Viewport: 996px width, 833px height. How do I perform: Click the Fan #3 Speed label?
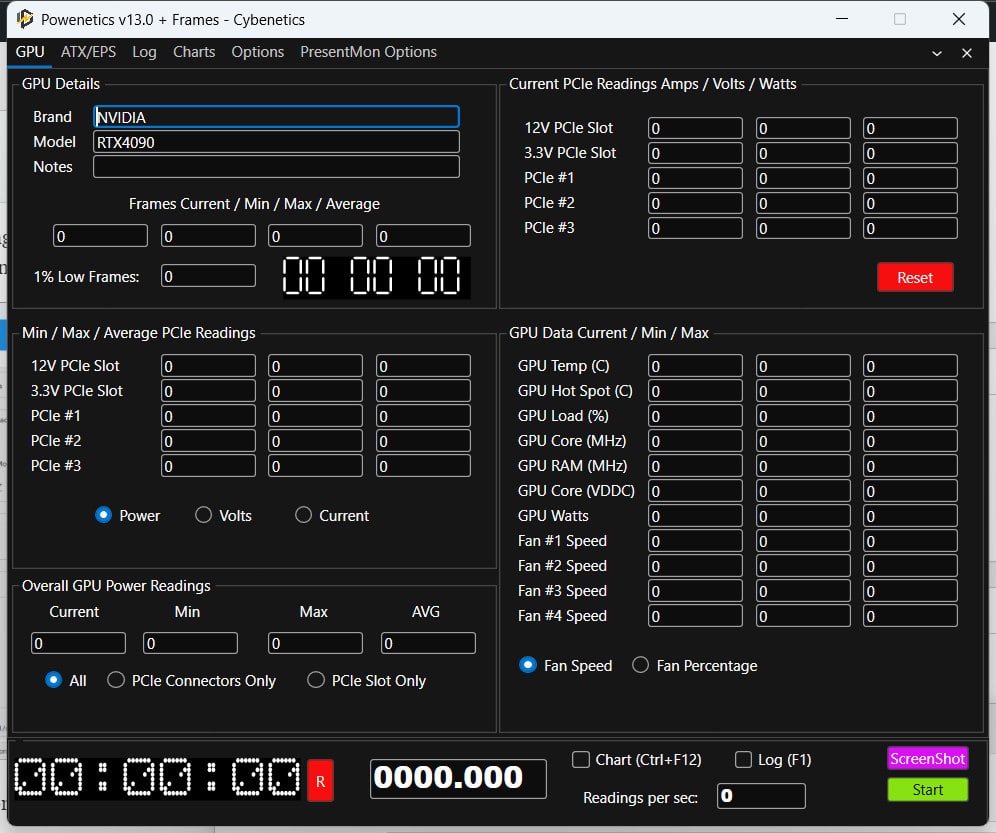[562, 591]
